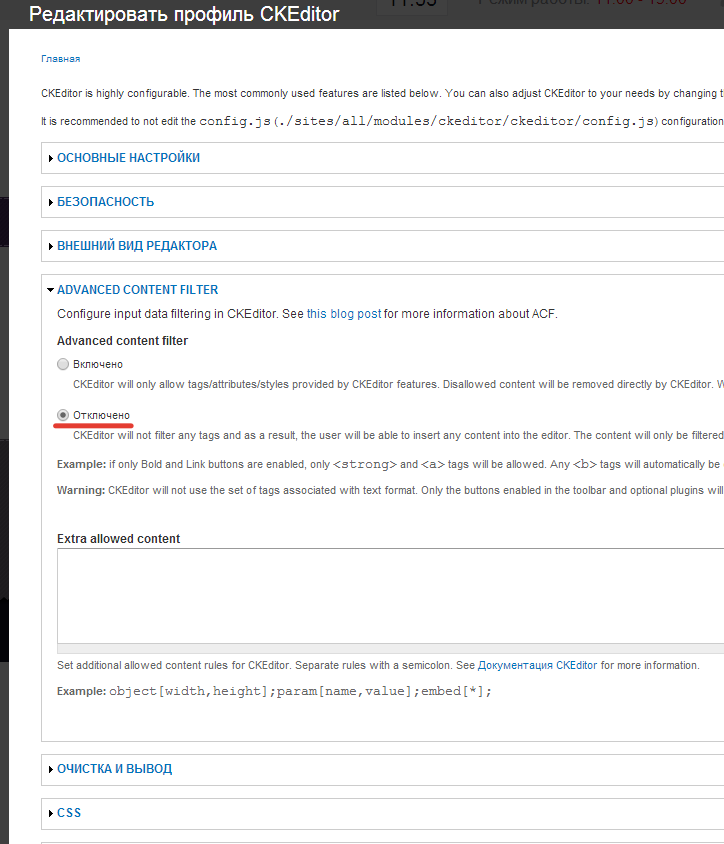This screenshot has height=844, width=724.
Task: Click the 'Advanced content filter' heading label
Action: 122,341
